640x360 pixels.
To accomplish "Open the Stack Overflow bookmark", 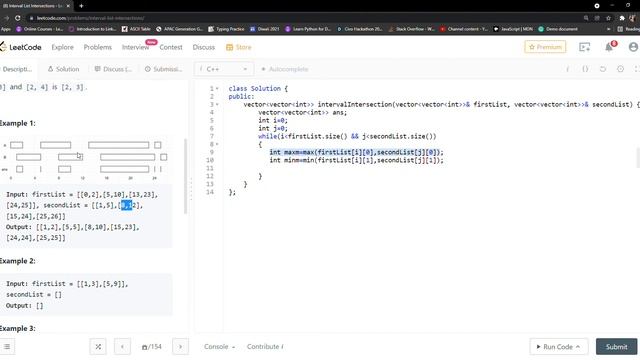I will [x=411, y=29].
